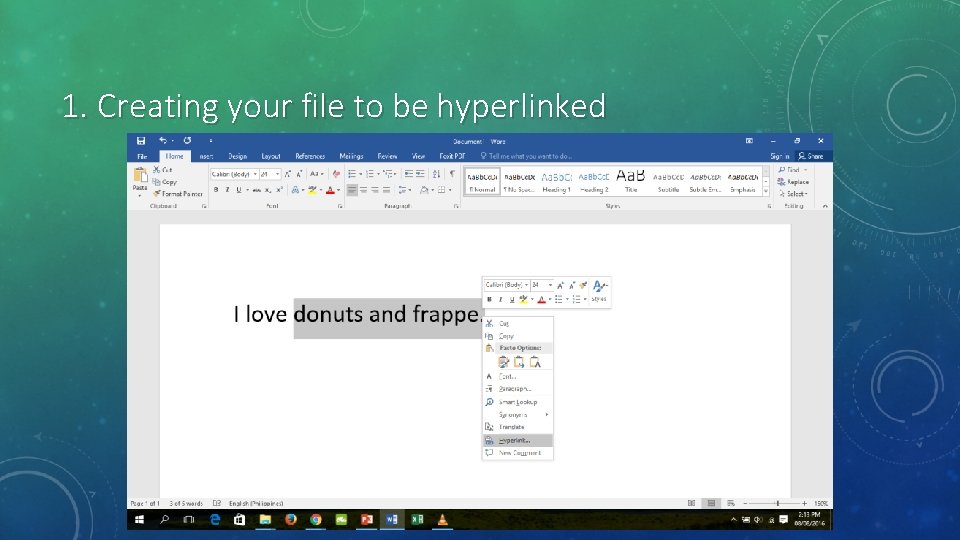Image resolution: width=960 pixels, height=540 pixels.
Task: Select the Format Painter tool
Action: click(178, 194)
